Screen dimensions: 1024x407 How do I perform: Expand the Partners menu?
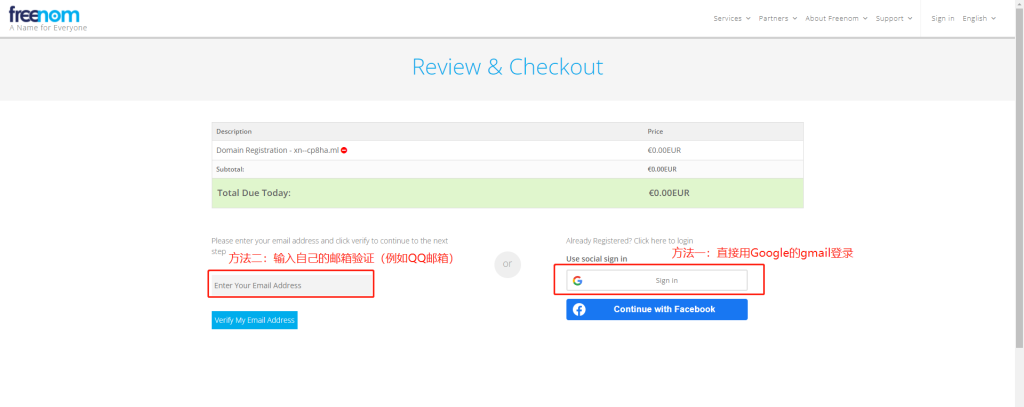[778, 18]
